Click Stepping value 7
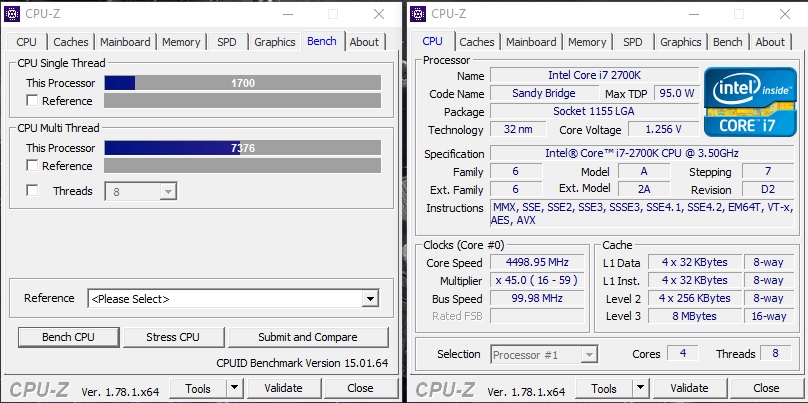The width and height of the screenshot is (808, 403). click(768, 171)
